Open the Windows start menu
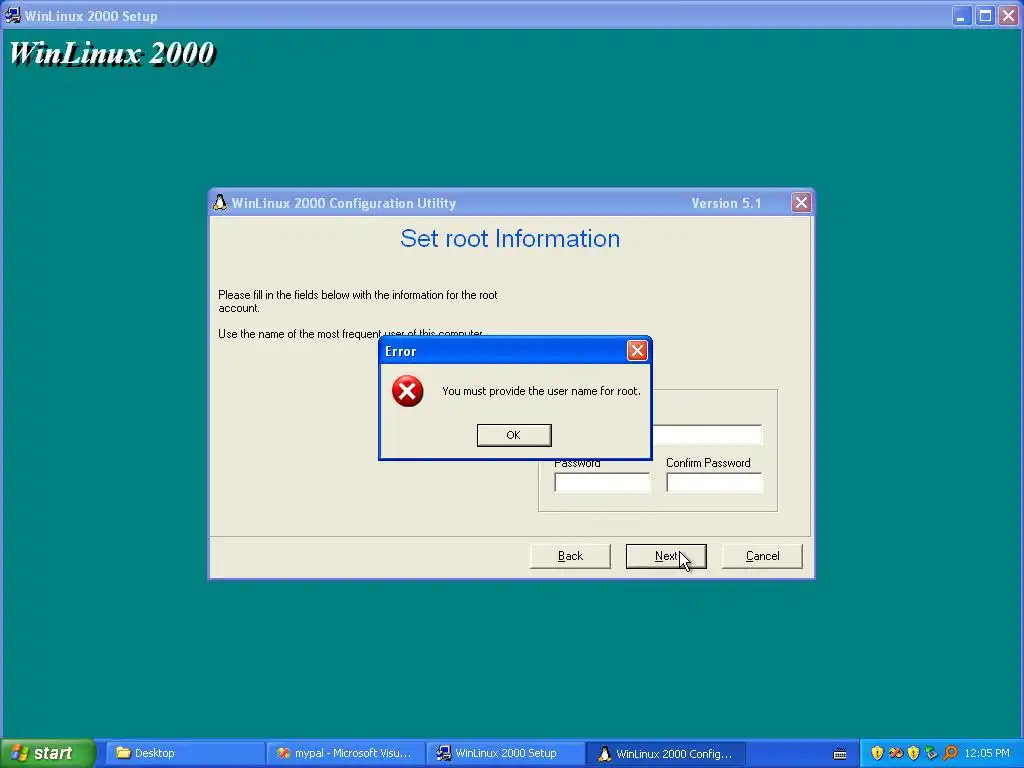The image size is (1024, 768). [47, 753]
